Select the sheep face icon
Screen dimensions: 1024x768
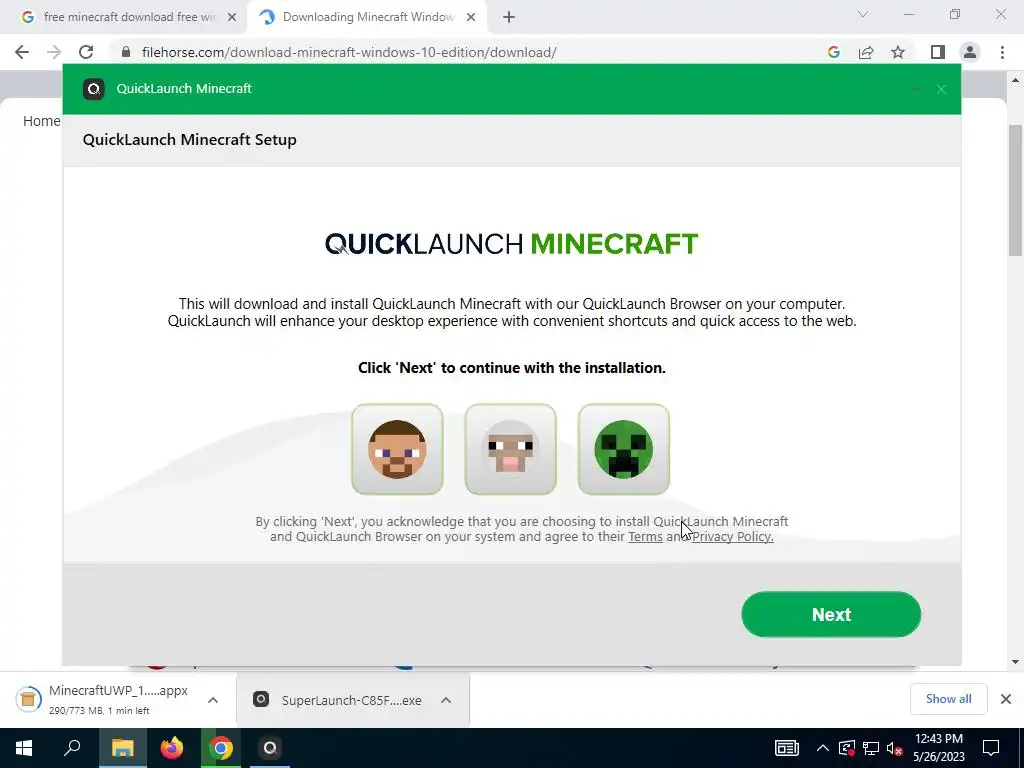[x=511, y=449]
